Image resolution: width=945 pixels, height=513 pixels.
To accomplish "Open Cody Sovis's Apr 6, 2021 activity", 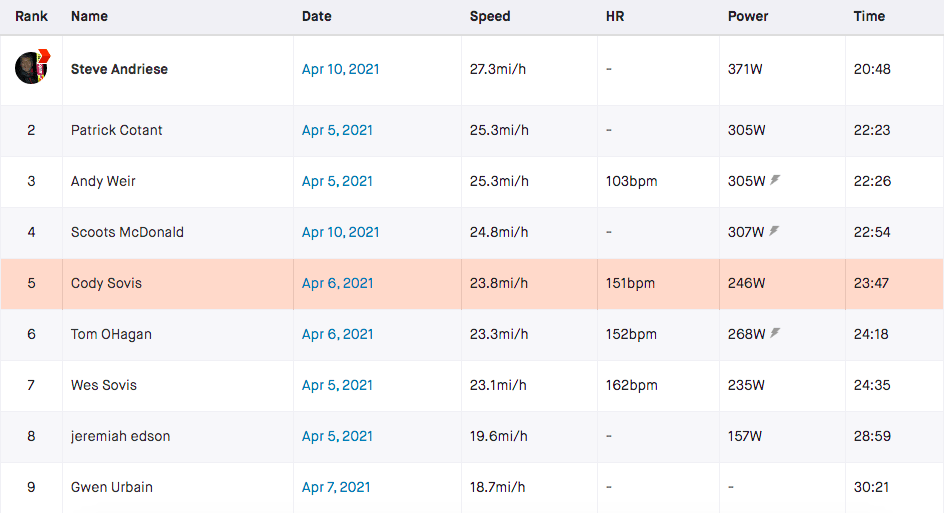I will click(337, 284).
